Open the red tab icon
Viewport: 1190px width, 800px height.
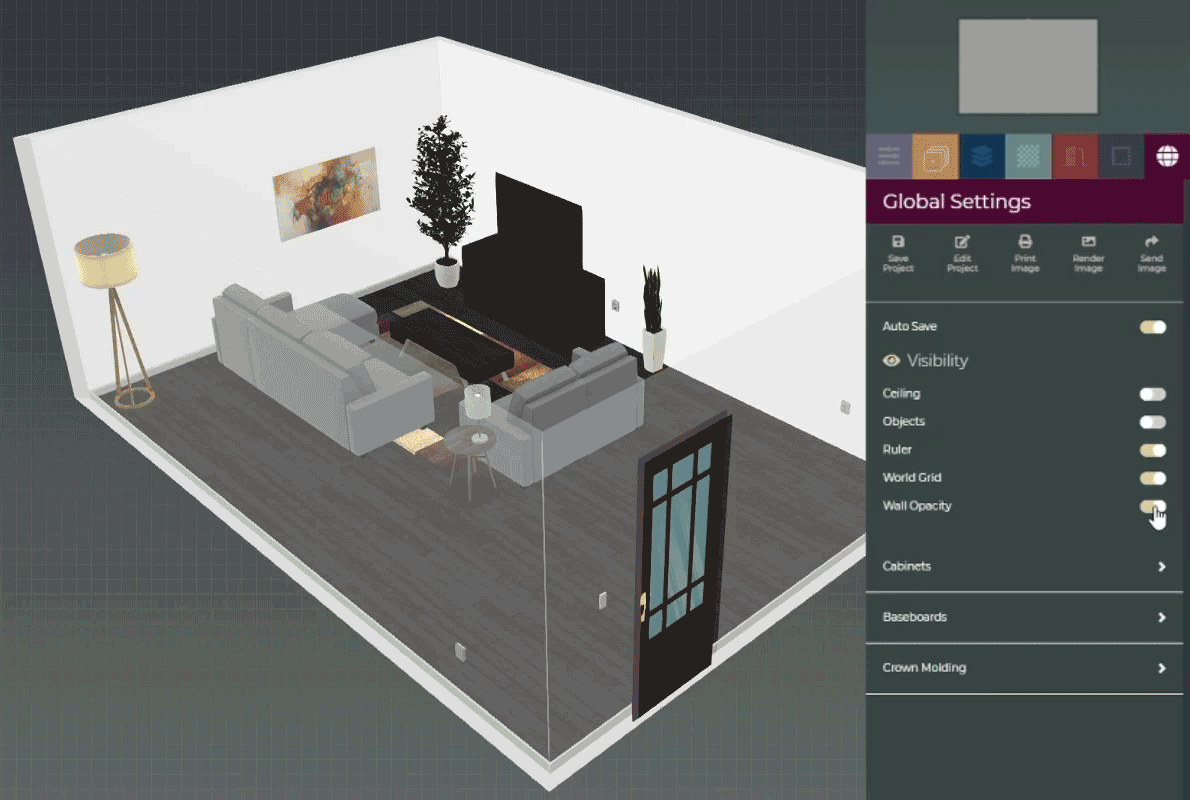[1075, 156]
